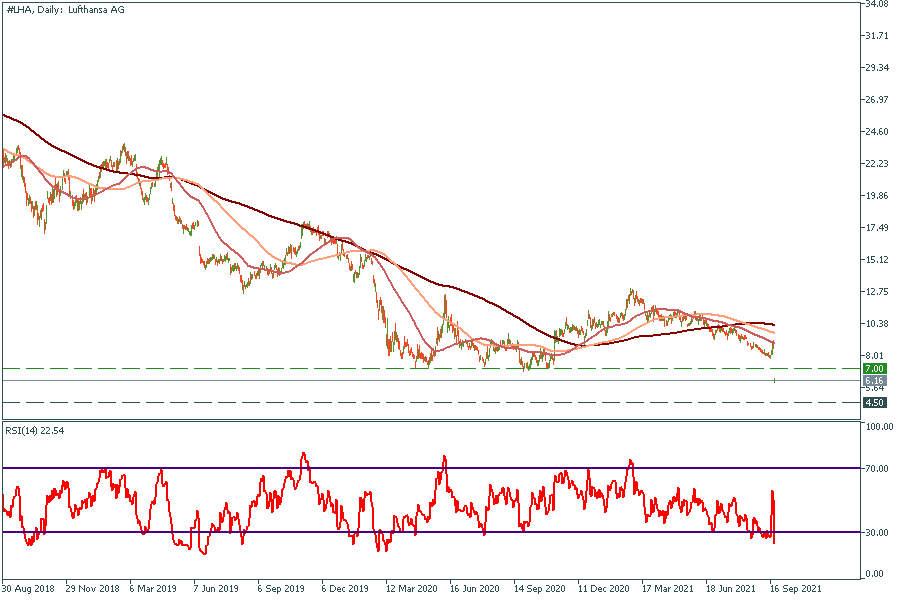Click the 16 Sep 2021 date label
Screen dimensions: 900x600
[x=796, y=589]
